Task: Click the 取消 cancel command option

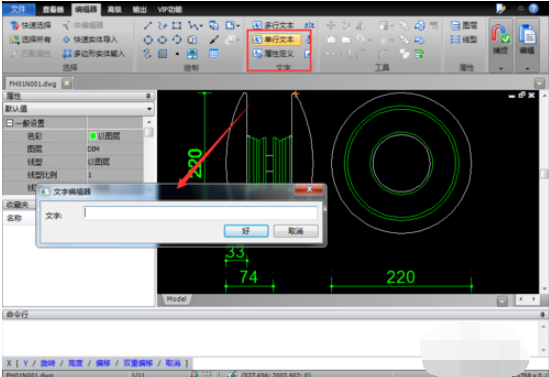Action: click(x=173, y=363)
